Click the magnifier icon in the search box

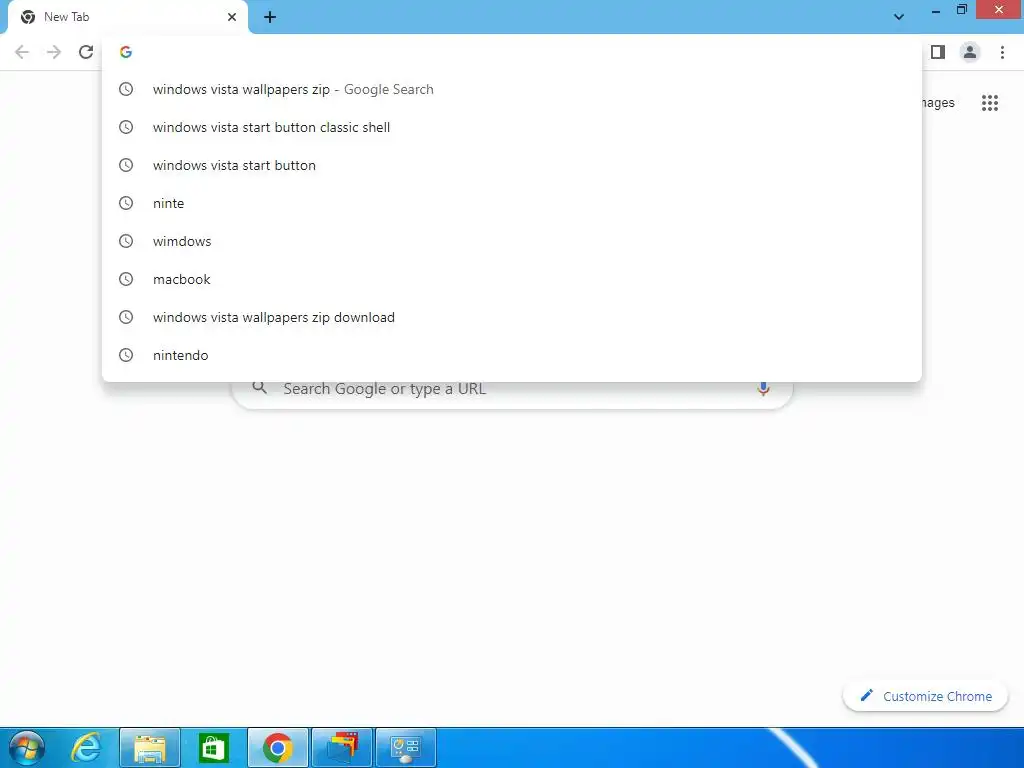(259, 388)
